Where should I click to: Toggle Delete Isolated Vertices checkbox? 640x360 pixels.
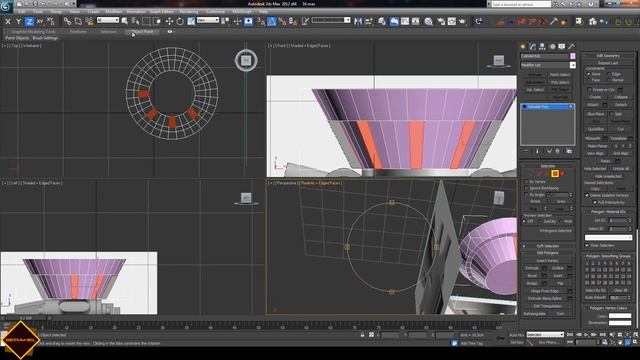click(x=587, y=196)
